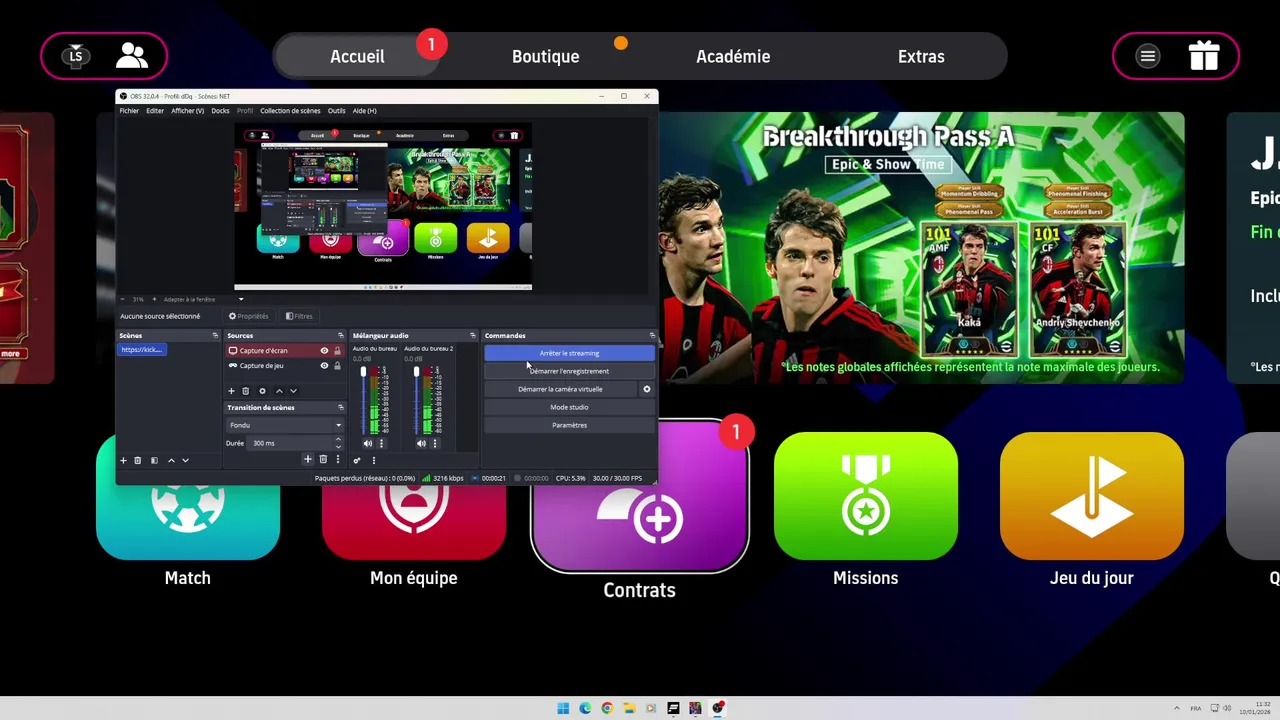This screenshot has height=720, width=1280.
Task: Open Fondu transition dropdown
Action: [x=285, y=425]
